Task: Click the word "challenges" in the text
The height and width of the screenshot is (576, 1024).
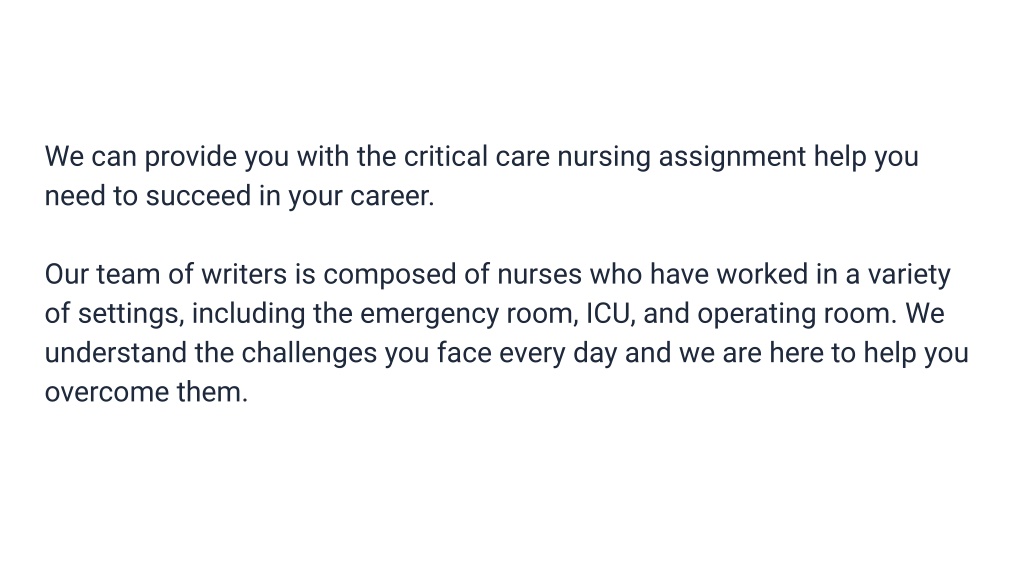Action: point(309,353)
